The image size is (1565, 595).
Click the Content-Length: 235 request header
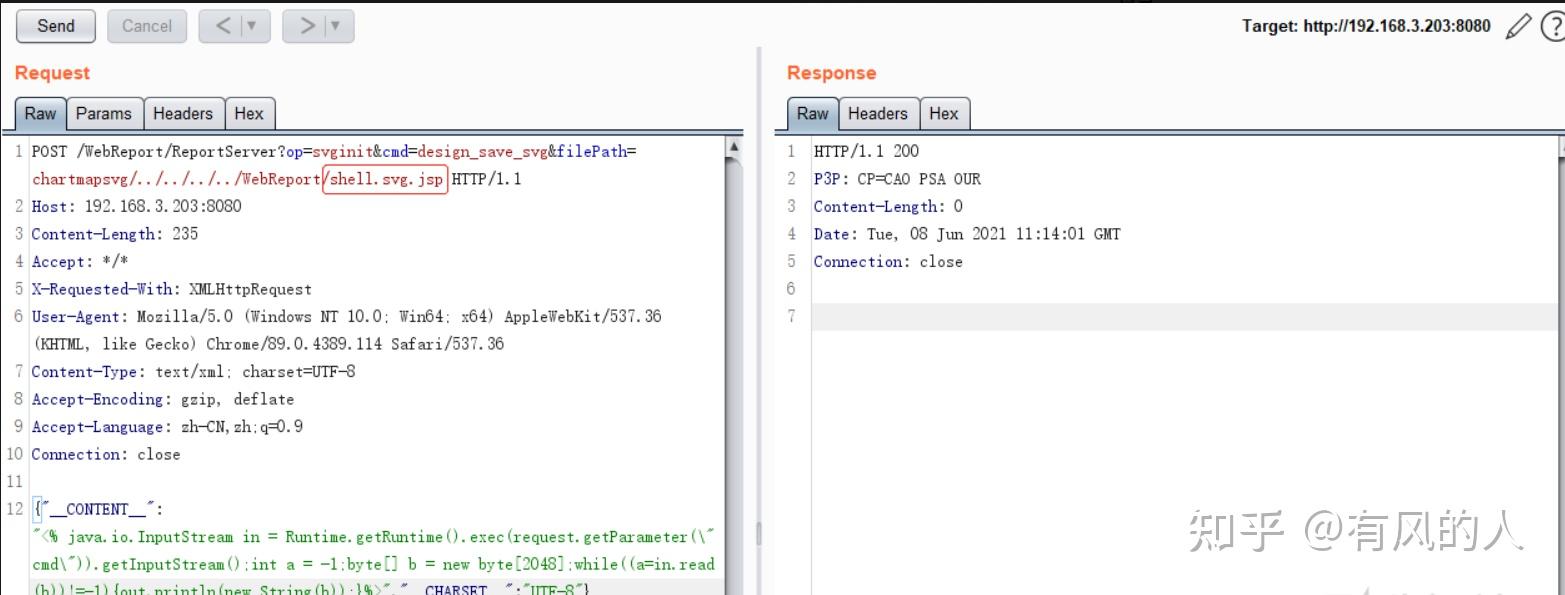click(x=115, y=234)
